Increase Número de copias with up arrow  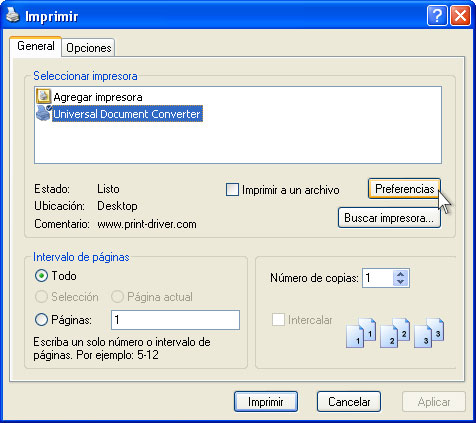pyautogui.click(x=401, y=274)
